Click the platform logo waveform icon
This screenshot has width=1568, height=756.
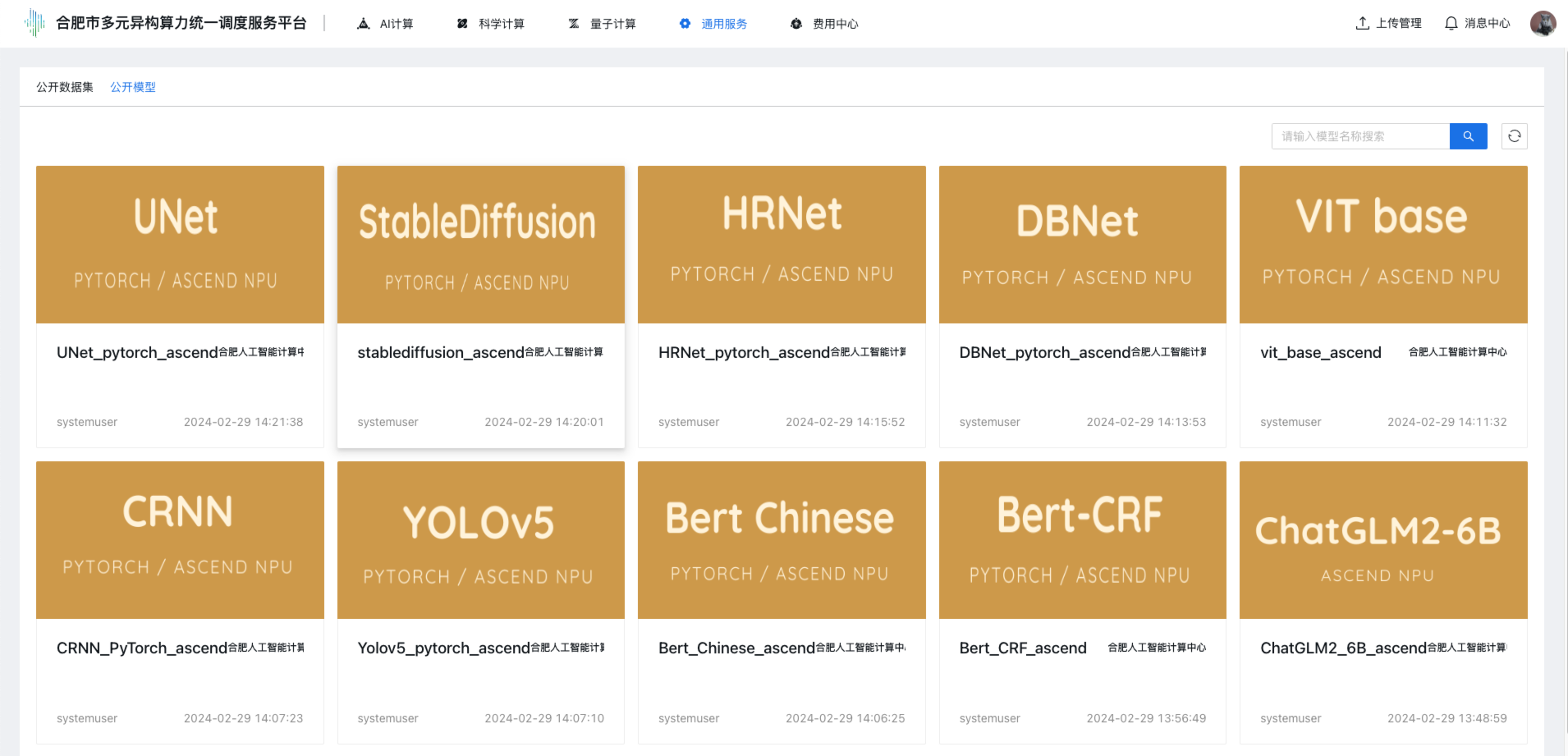click(34, 23)
